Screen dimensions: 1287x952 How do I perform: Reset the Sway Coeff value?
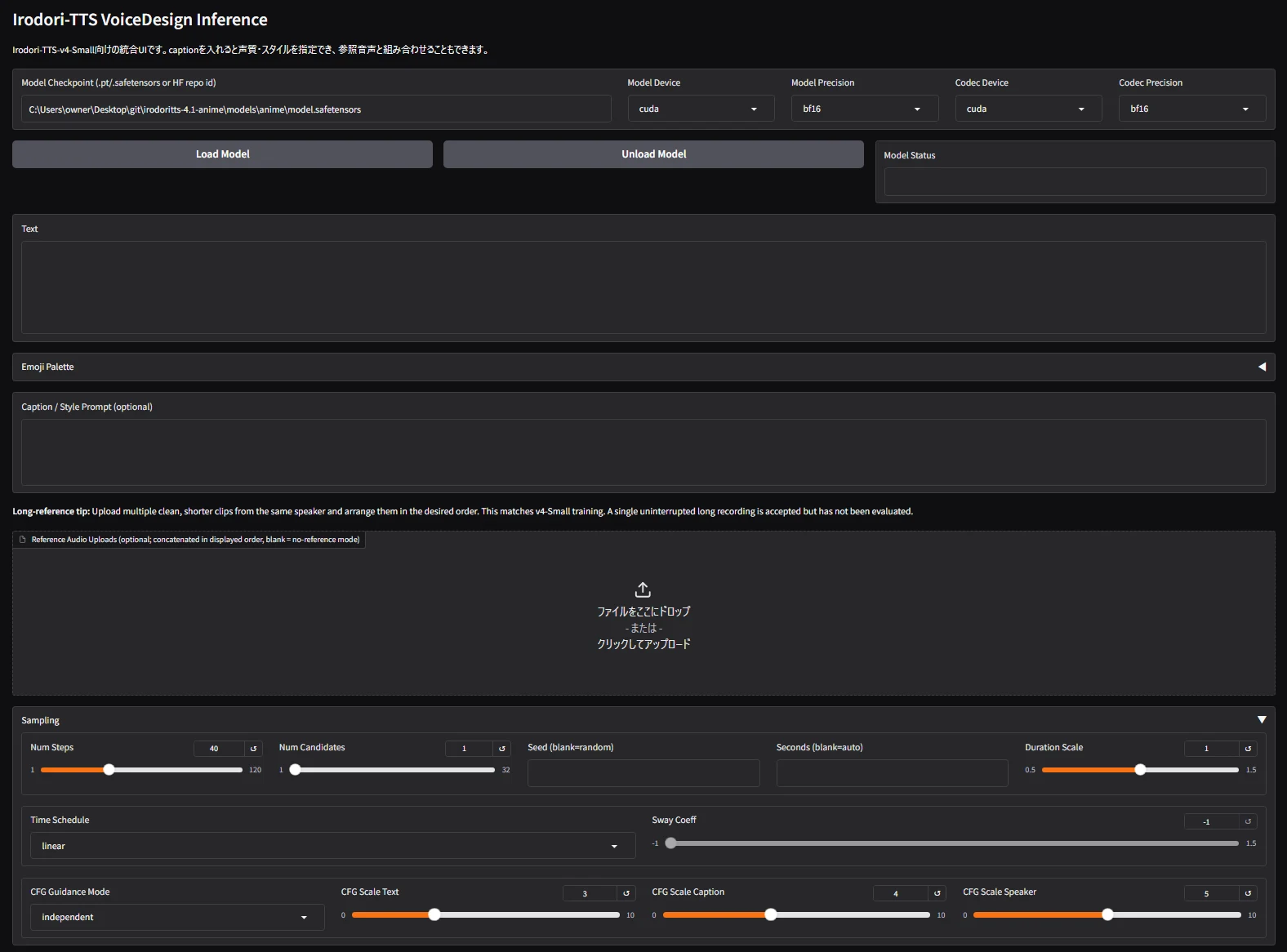coord(1248,821)
